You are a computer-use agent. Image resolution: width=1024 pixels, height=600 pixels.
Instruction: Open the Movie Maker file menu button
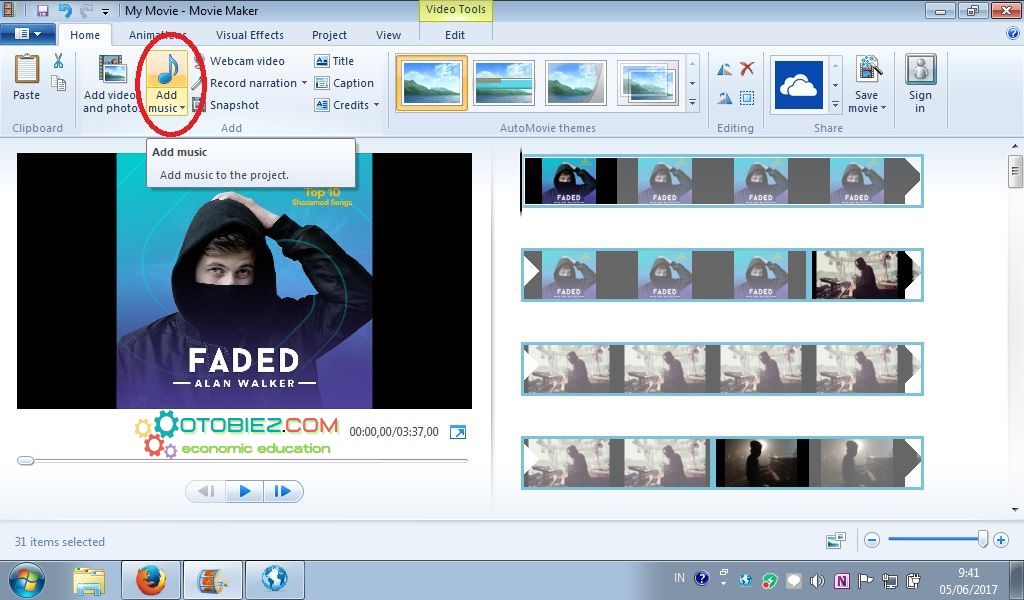coord(27,34)
